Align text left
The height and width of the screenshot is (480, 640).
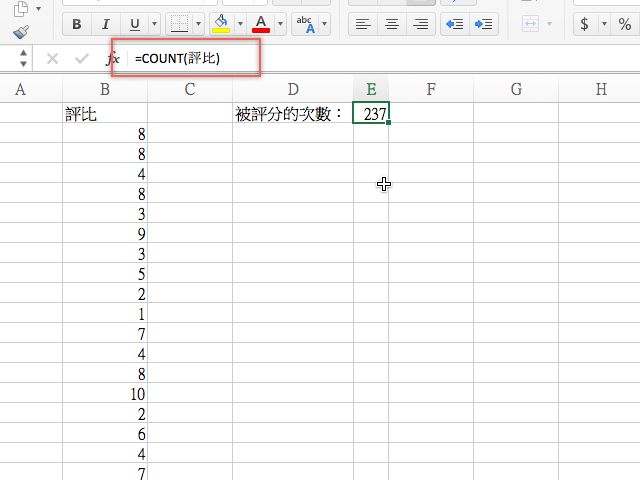pyautogui.click(x=363, y=24)
